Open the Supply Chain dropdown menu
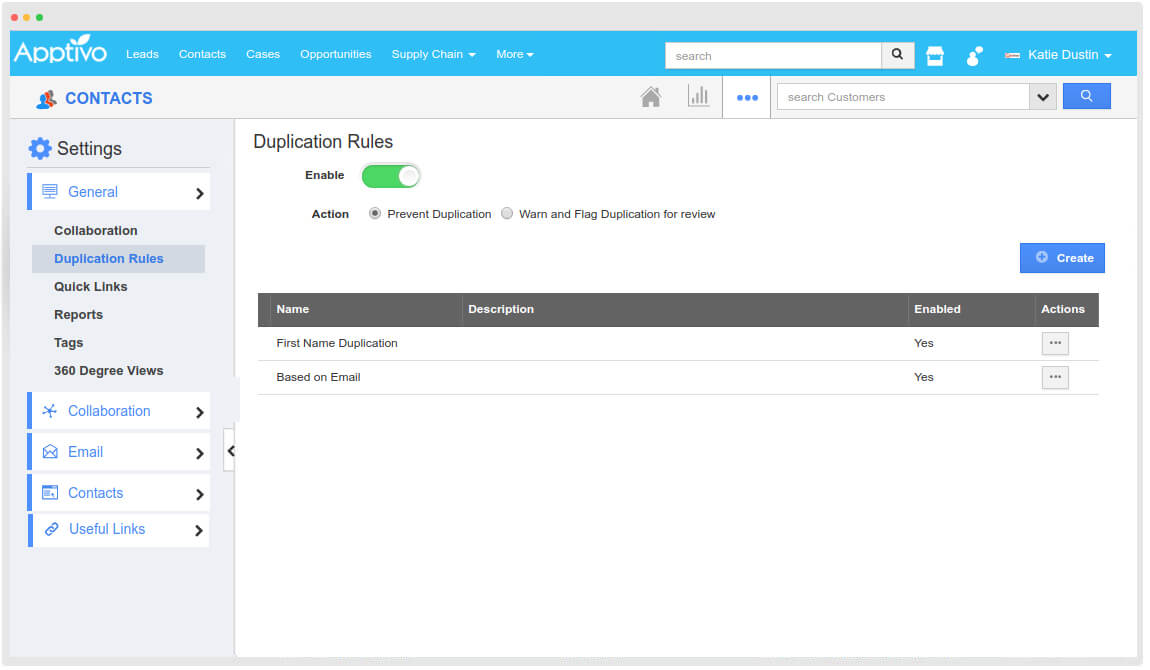This screenshot has height=670, width=1150. pos(433,55)
